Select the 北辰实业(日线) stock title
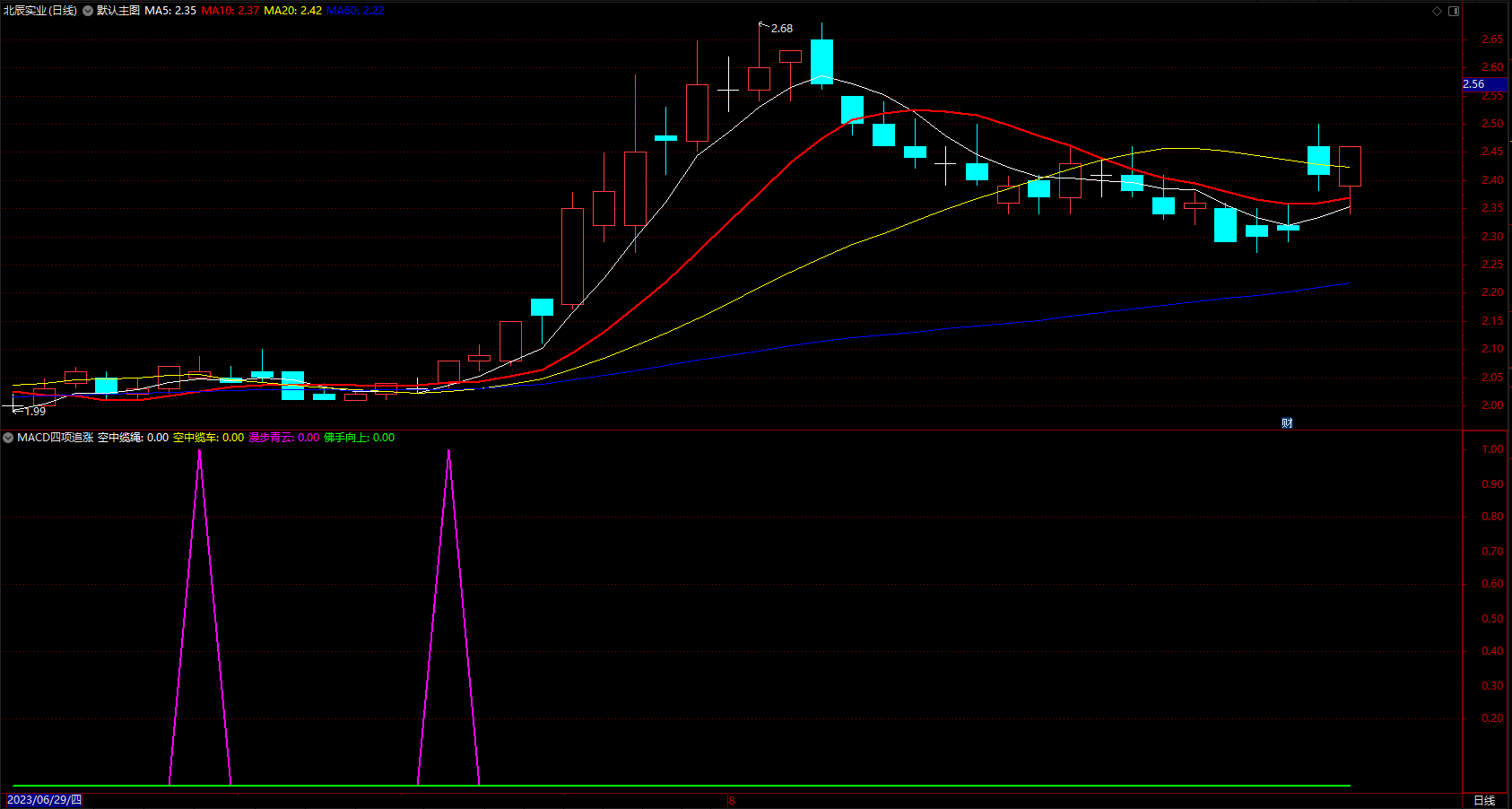Viewport: 1512px width, 809px height. pos(40,11)
